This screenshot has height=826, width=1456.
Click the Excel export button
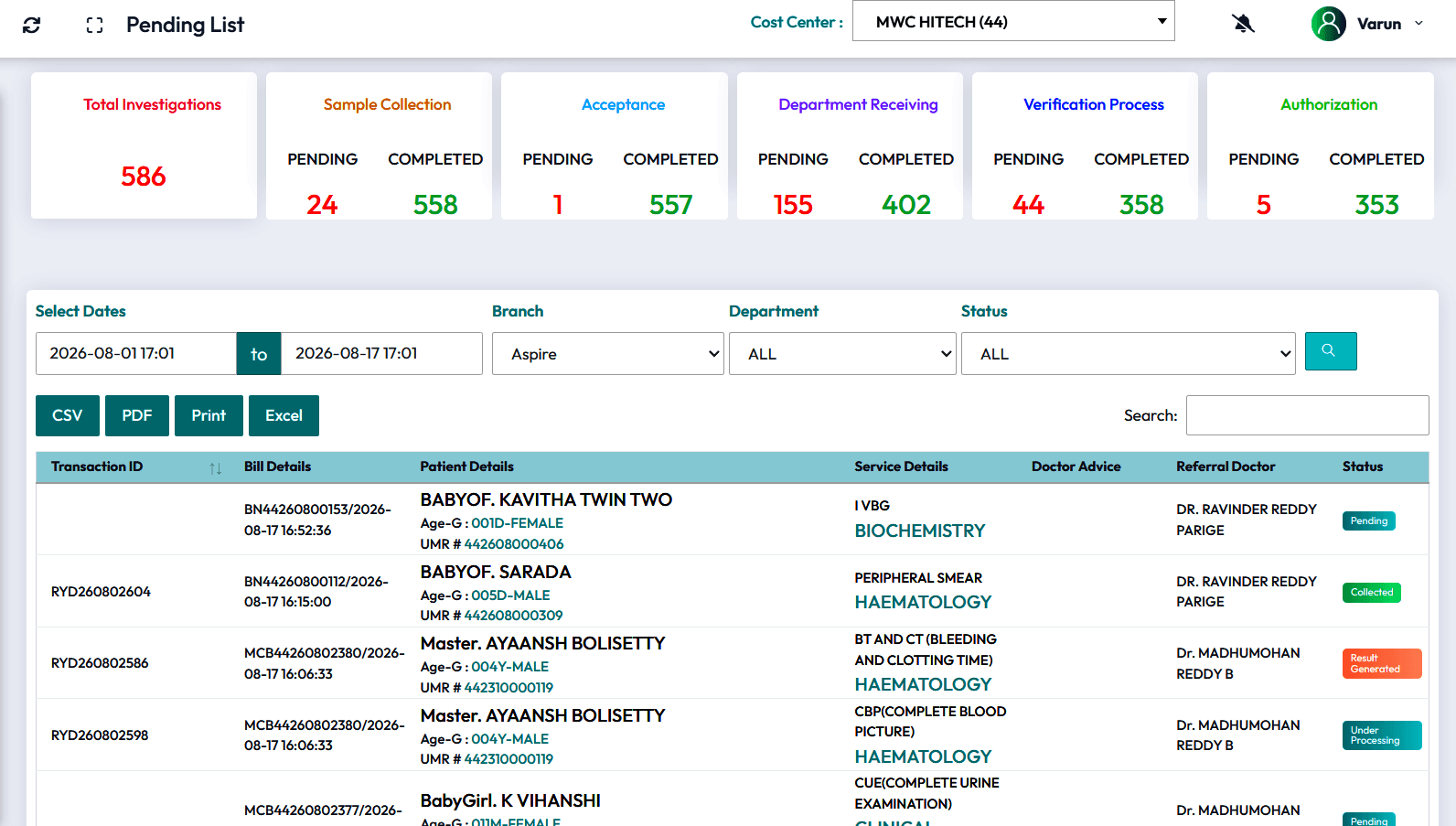[x=284, y=415]
